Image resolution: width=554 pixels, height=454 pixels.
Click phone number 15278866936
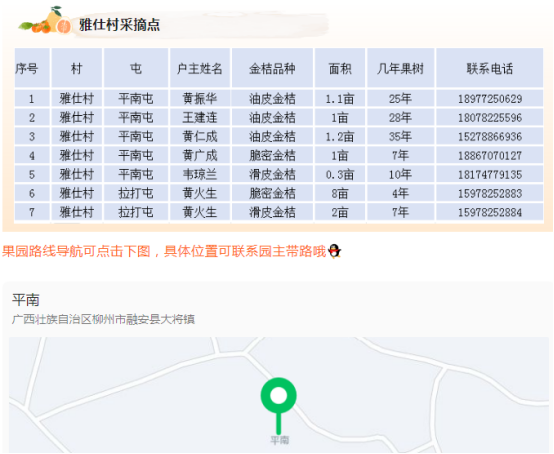coord(490,136)
